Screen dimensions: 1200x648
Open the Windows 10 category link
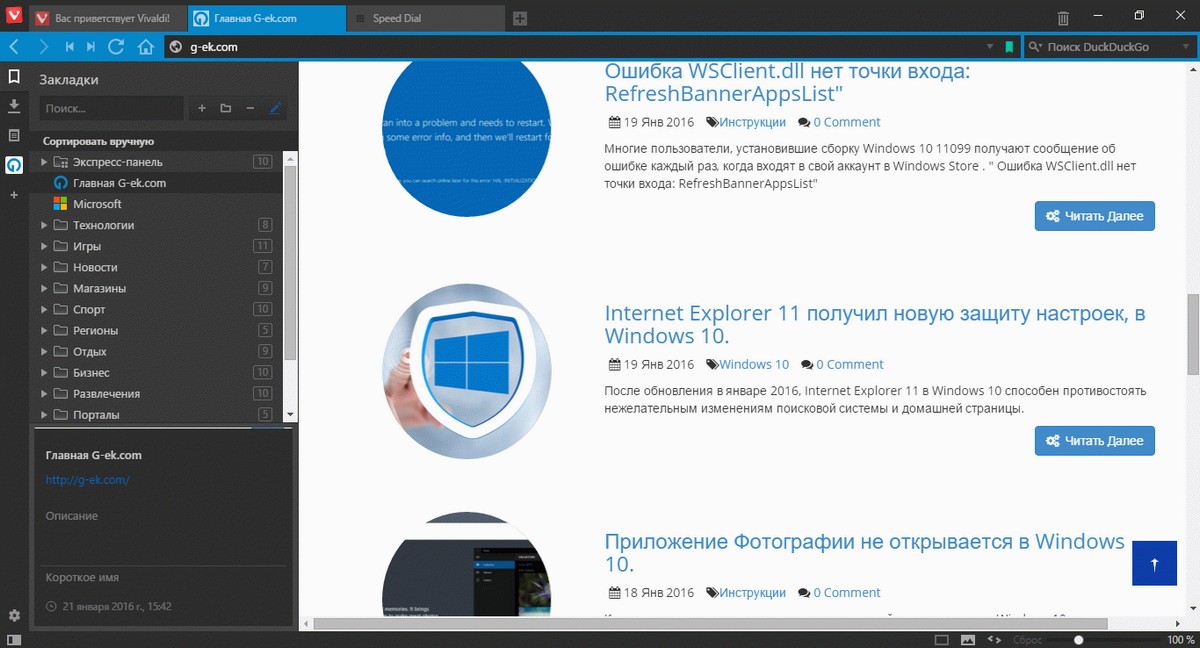coord(754,365)
